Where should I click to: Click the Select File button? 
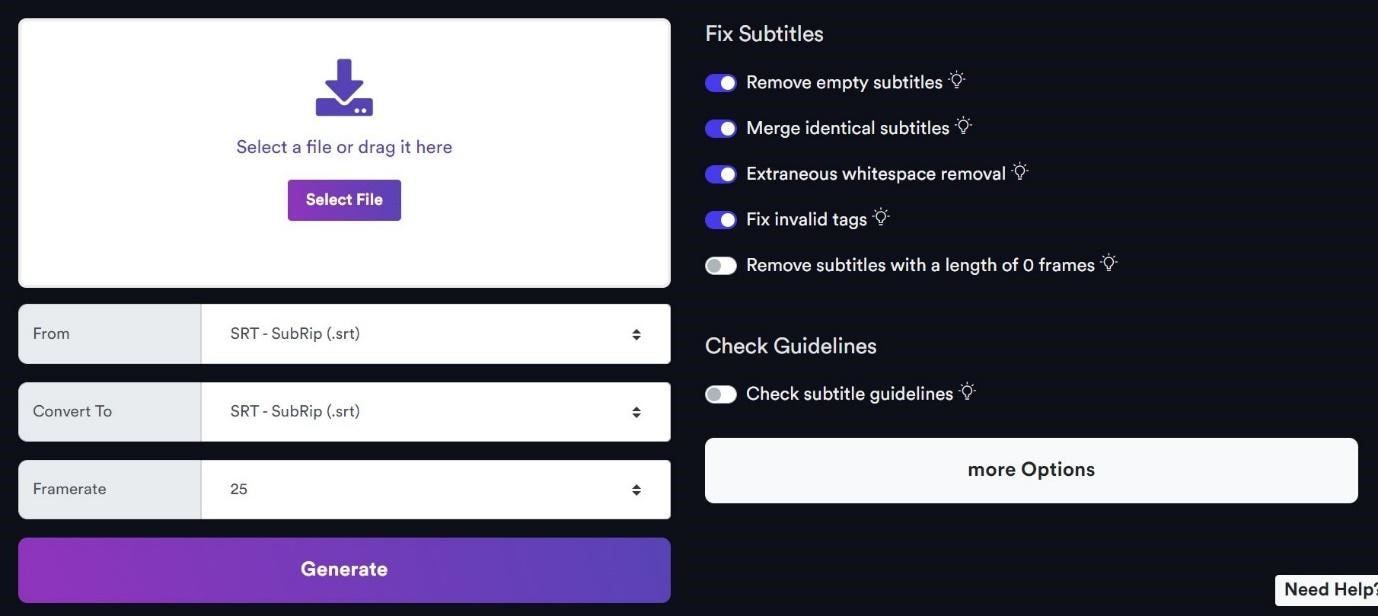(344, 200)
